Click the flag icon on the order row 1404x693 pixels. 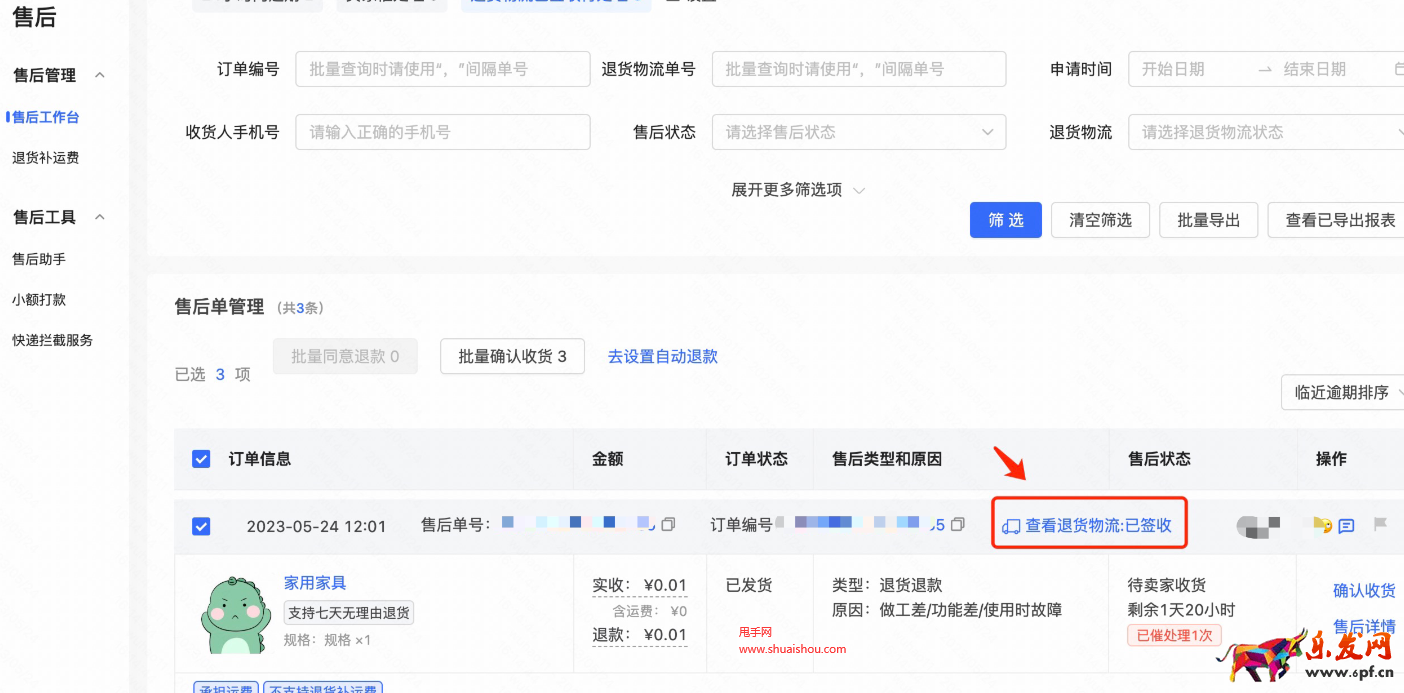1381,523
